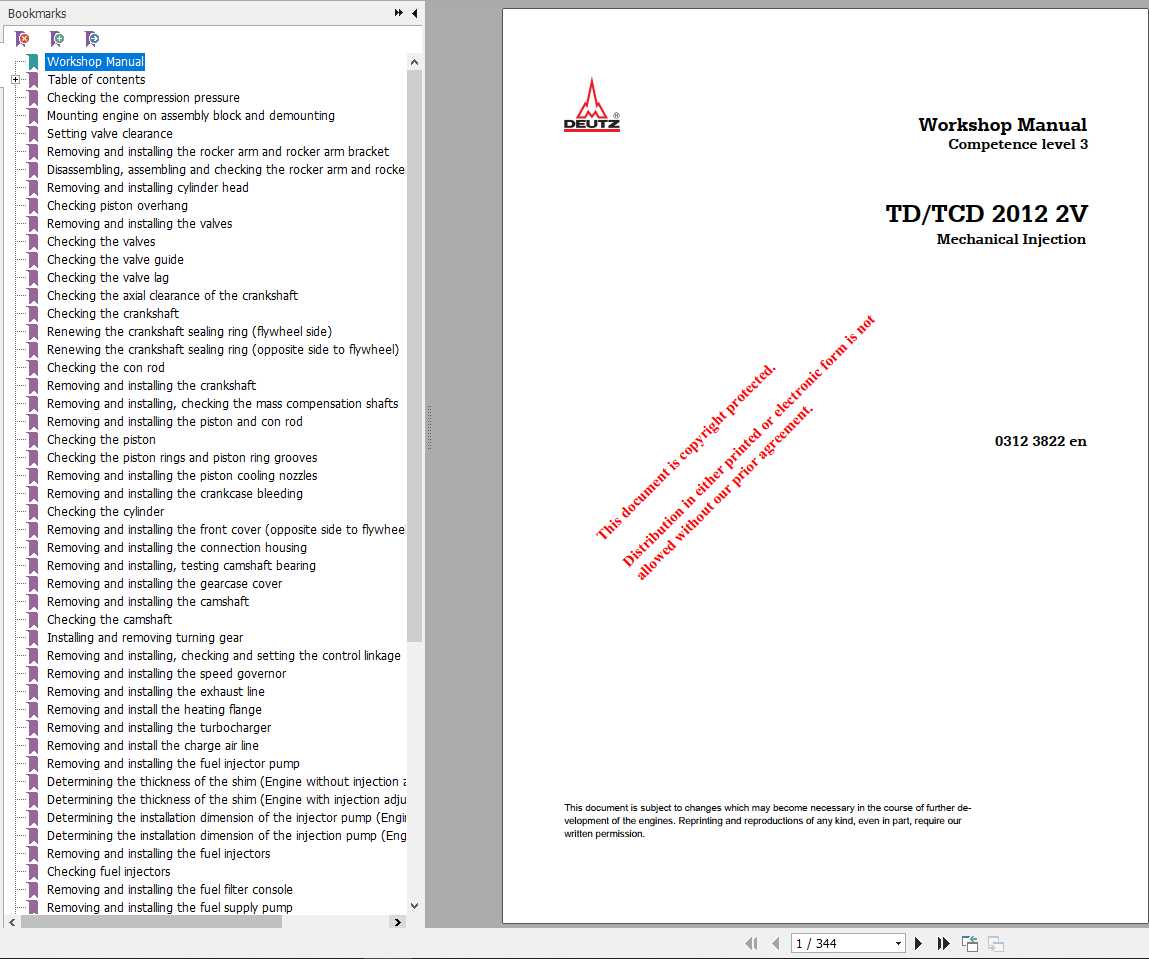This screenshot has width=1149, height=959.
Task: Collapse the Bookmarks panel with the left arrow
Action: [415, 13]
